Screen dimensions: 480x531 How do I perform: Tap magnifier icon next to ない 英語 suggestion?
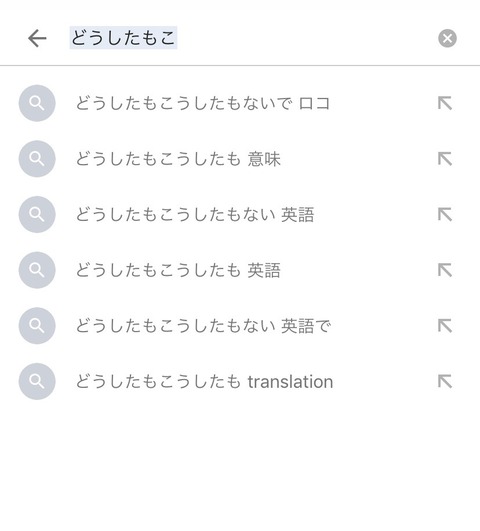pyautogui.click(x=37, y=214)
